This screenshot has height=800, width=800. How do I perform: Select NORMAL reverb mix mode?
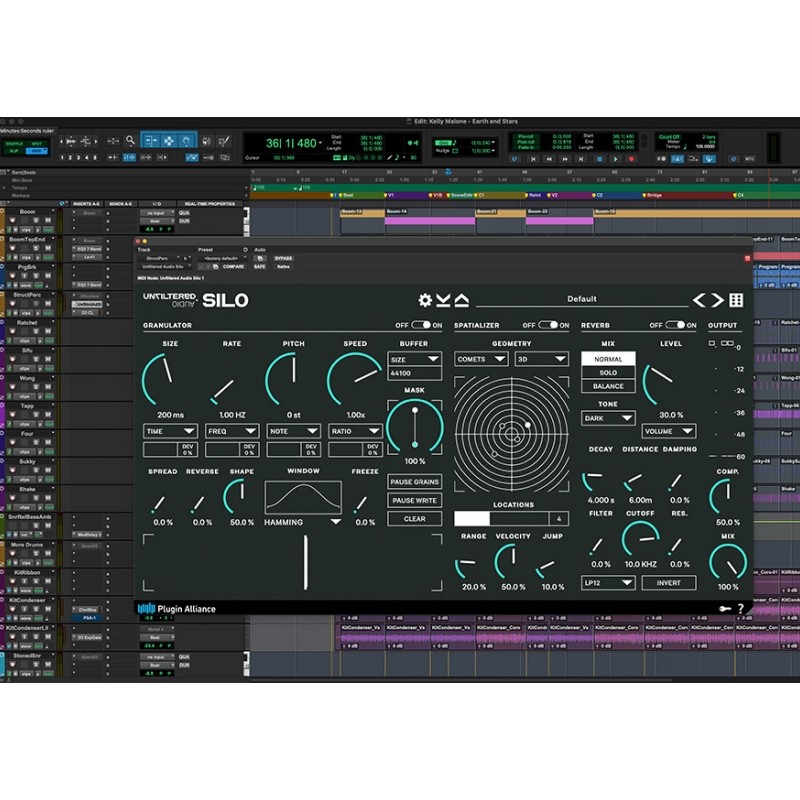pyautogui.click(x=608, y=359)
